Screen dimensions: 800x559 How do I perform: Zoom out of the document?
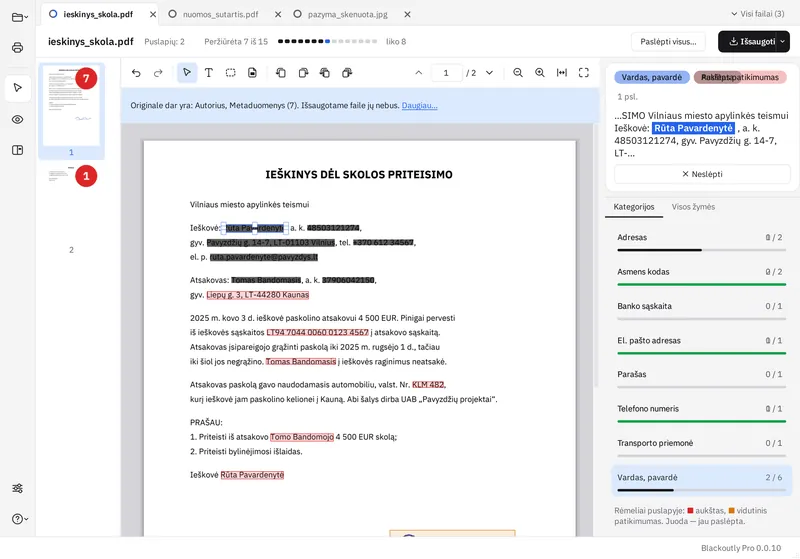pyautogui.click(x=518, y=73)
